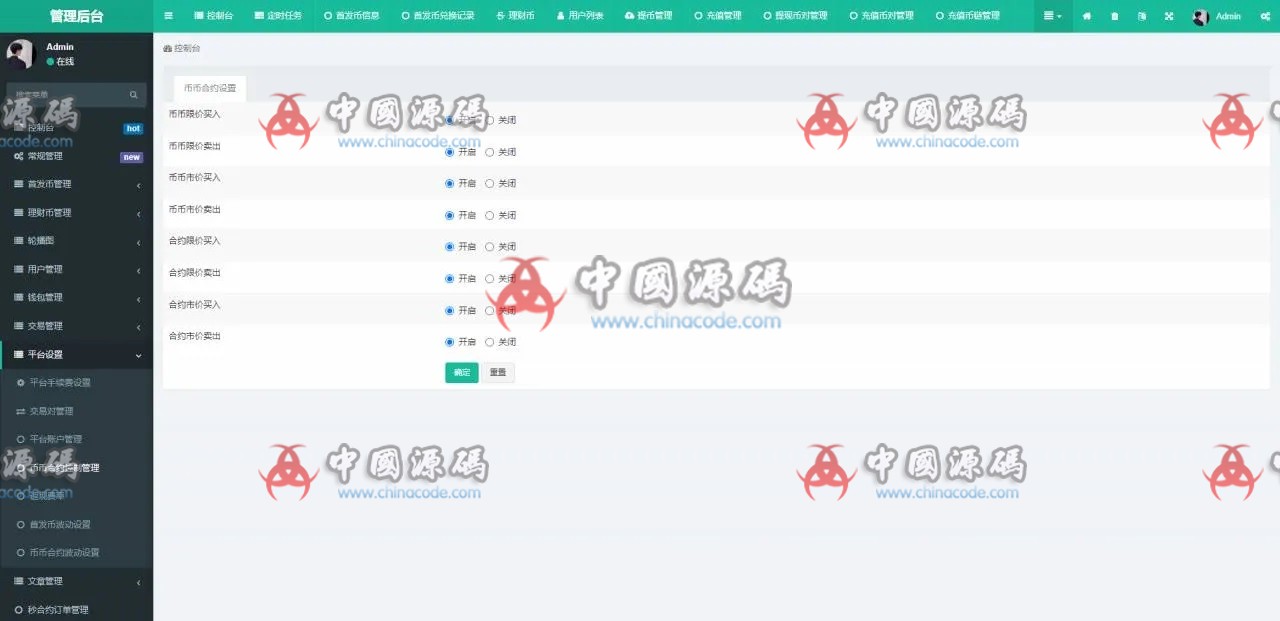The image size is (1280, 621).
Task: Collapse the 平台设置 sidebar menu
Action: [x=76, y=355]
